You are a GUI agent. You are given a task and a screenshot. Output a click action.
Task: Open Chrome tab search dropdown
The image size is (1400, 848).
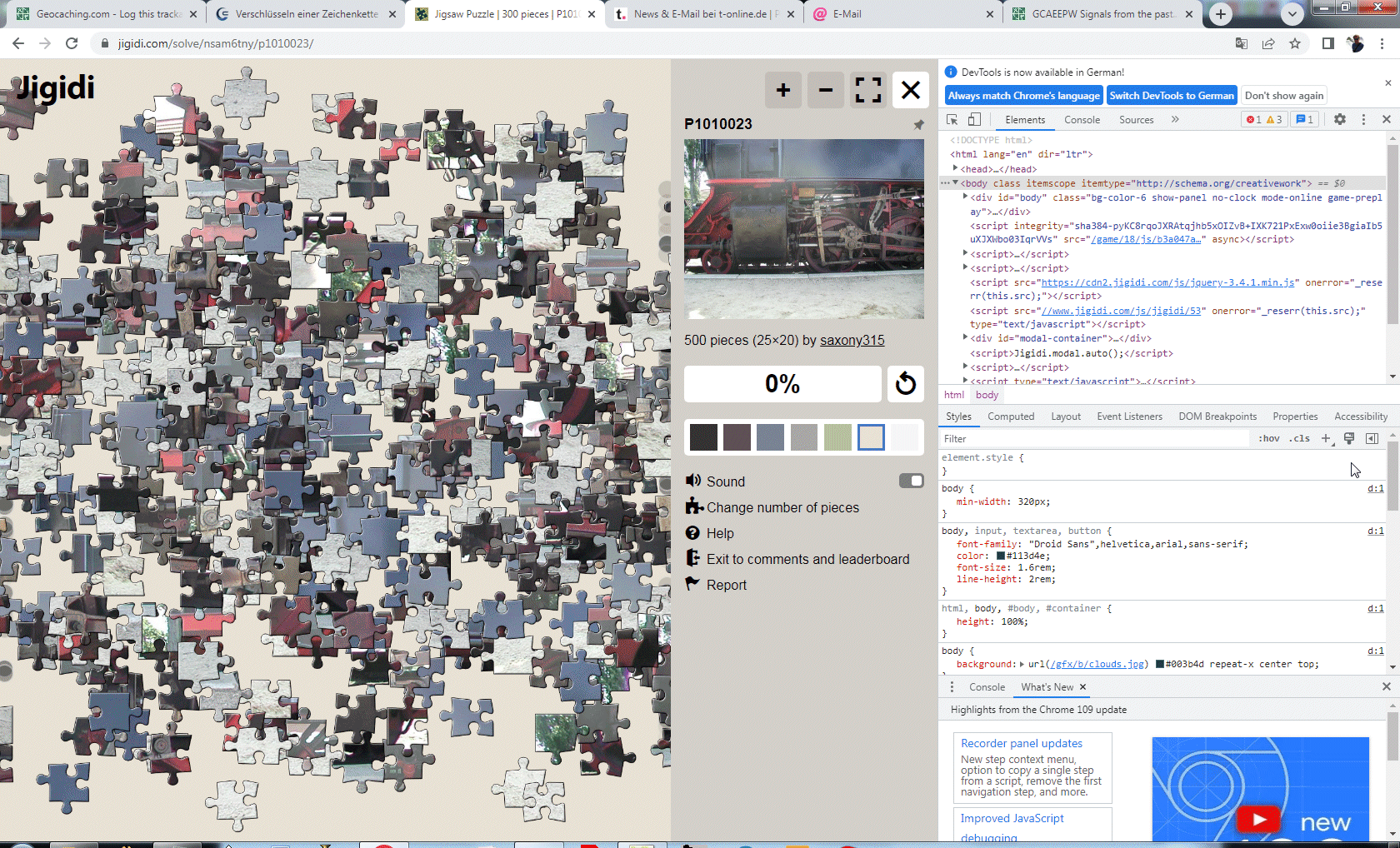coord(1292,14)
